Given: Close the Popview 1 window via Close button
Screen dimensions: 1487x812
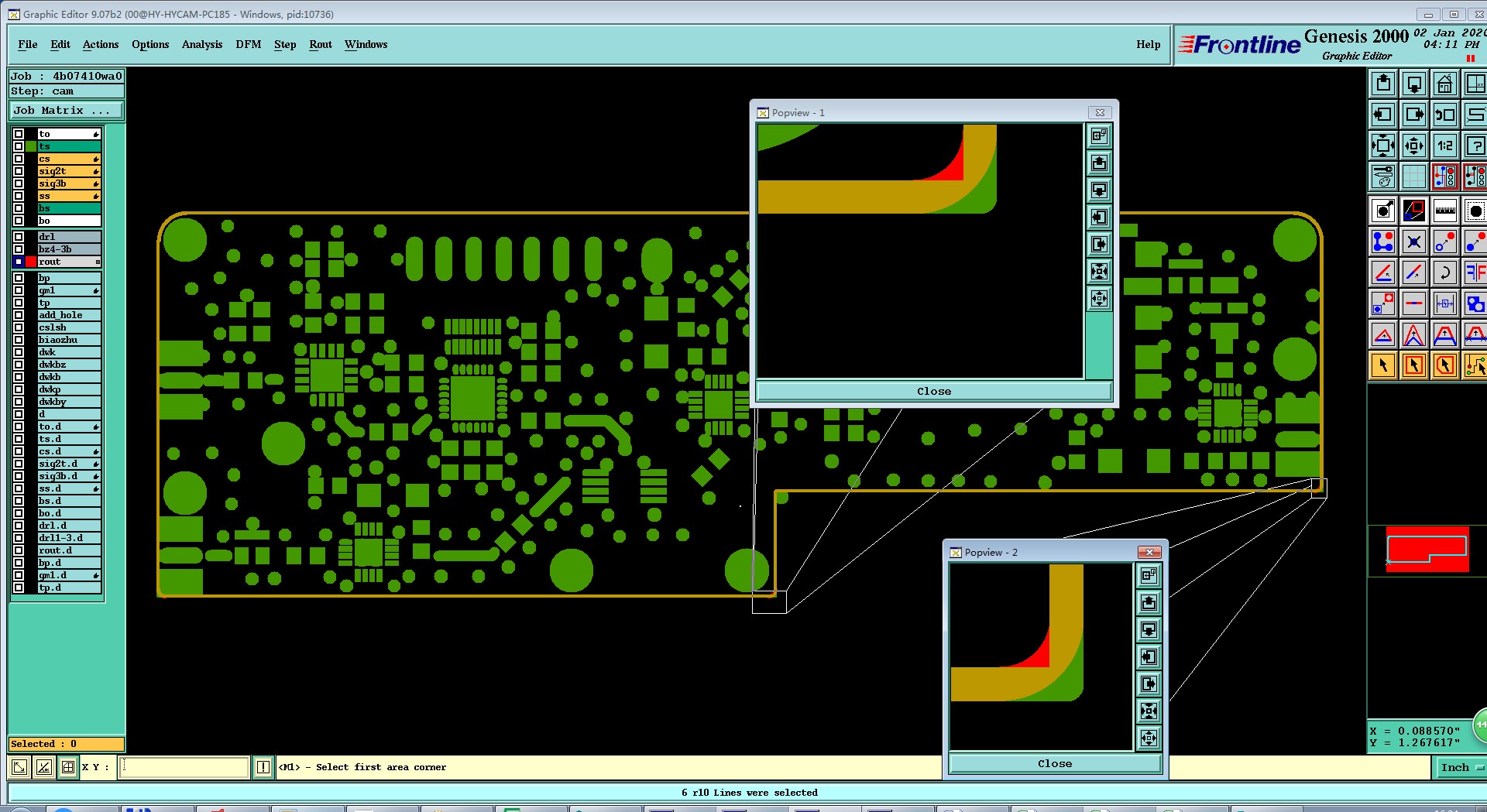Looking at the screenshot, I should (x=934, y=391).
